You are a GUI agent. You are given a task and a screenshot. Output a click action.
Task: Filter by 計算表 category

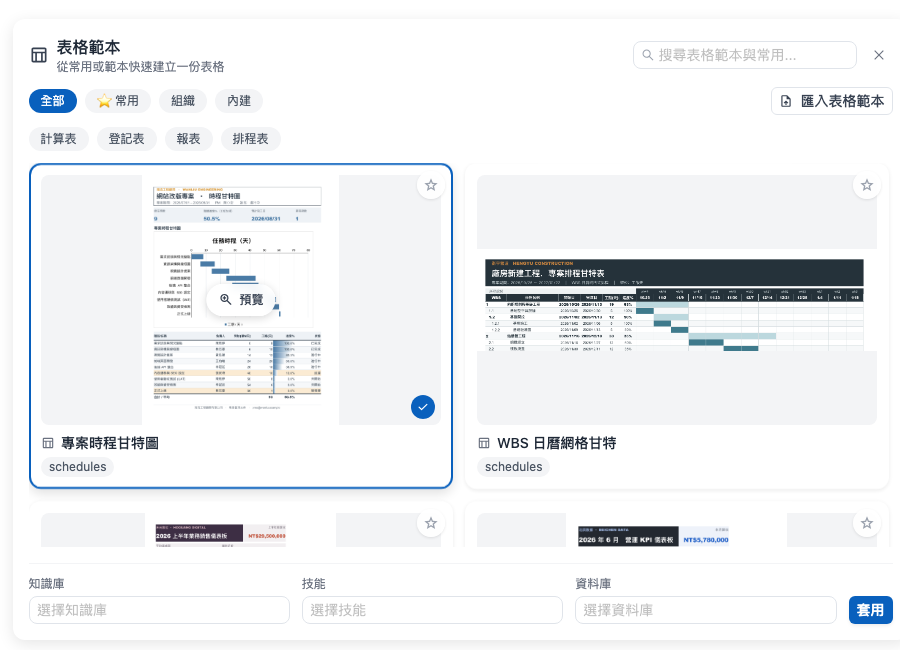click(x=59, y=139)
